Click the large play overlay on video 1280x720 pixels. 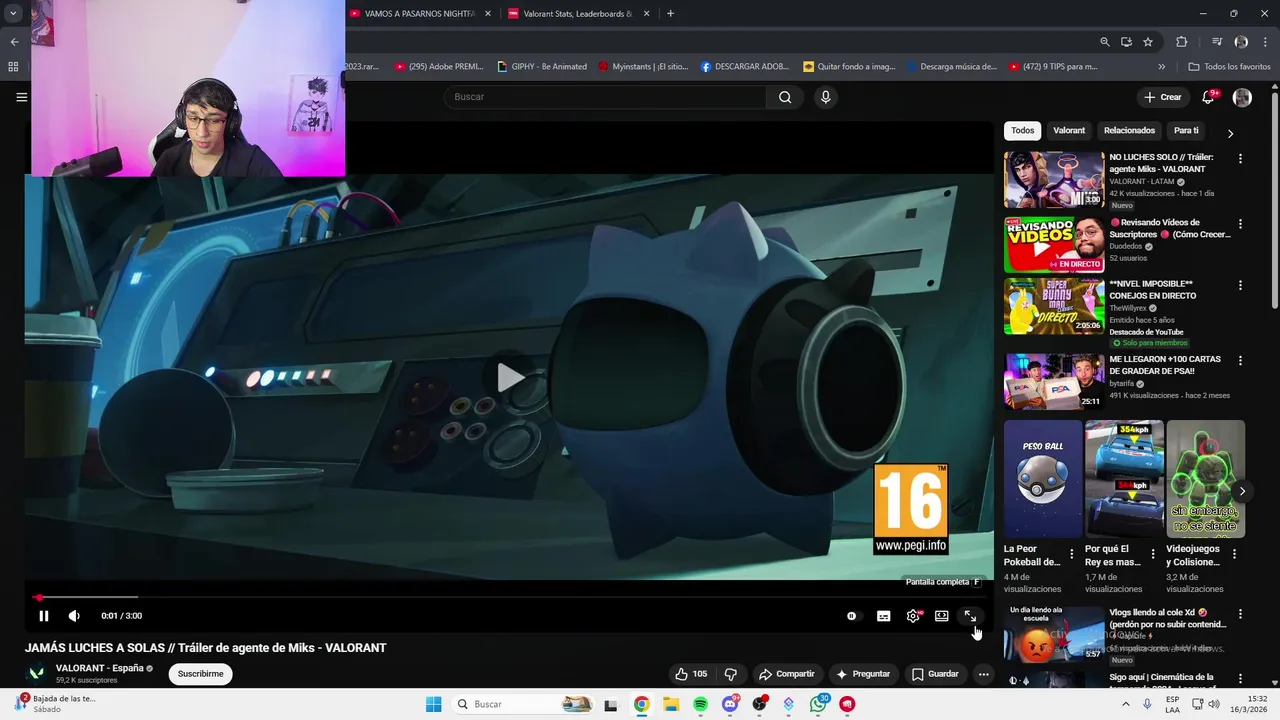point(510,377)
